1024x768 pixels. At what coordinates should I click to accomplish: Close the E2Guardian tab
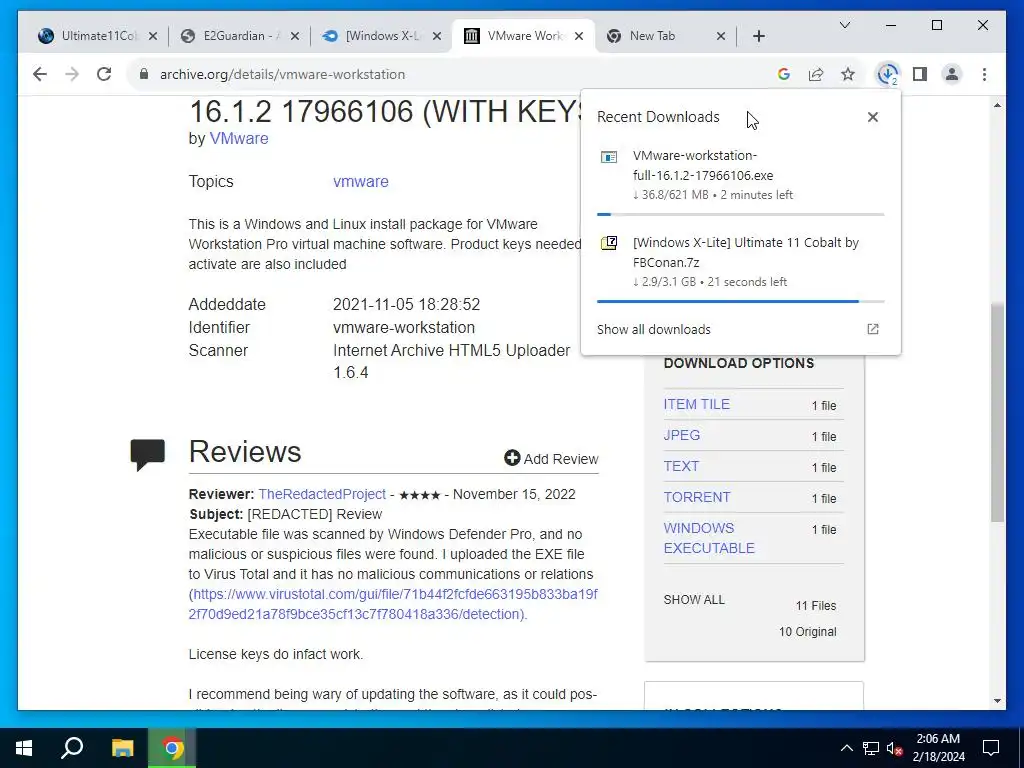tap(295, 36)
